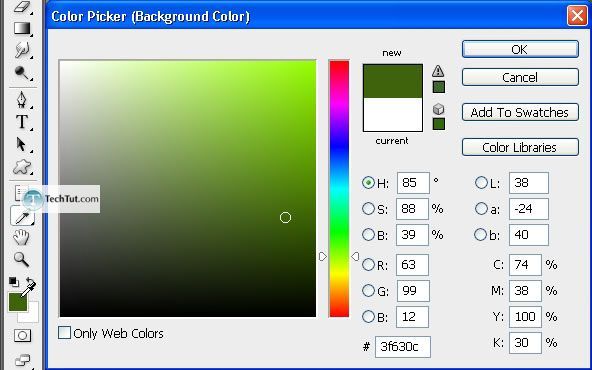Click the hex color field 3f630c
This screenshot has height=370, width=592.
click(403, 347)
